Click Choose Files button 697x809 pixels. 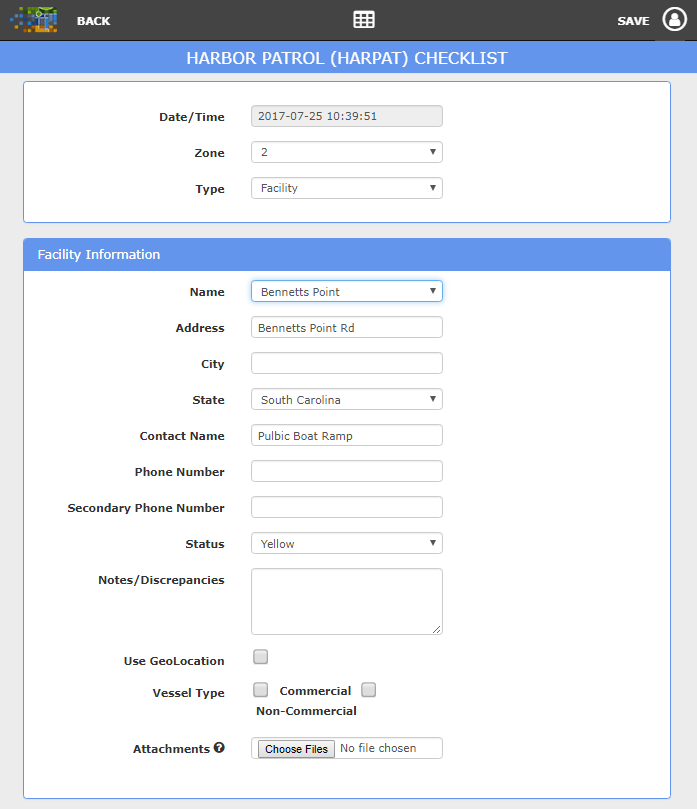click(296, 749)
